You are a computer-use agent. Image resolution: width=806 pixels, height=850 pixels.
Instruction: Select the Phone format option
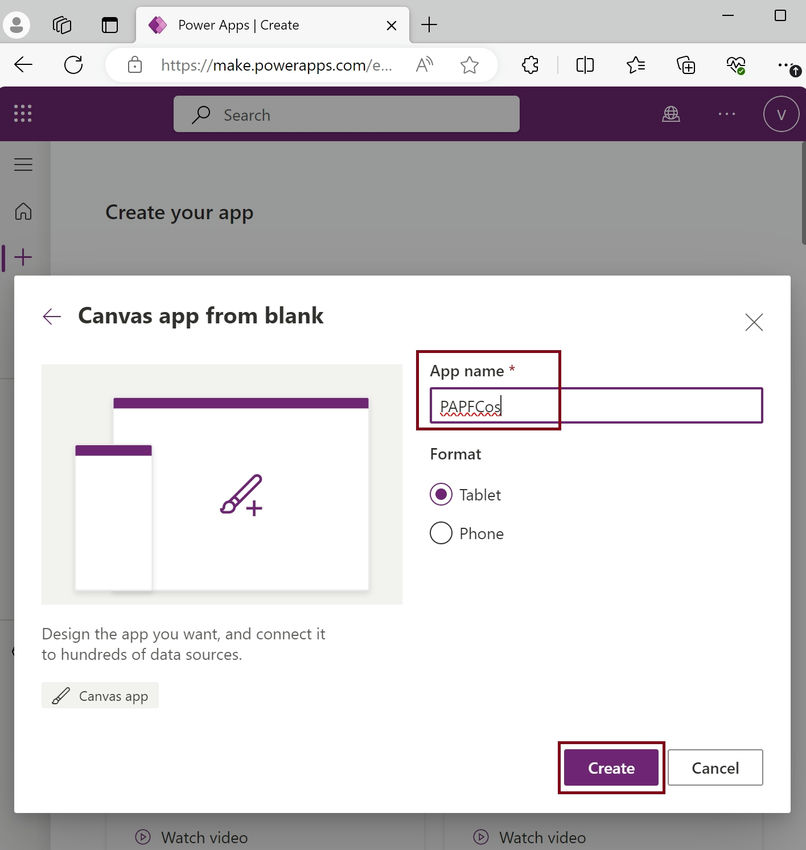pyautogui.click(x=467, y=533)
